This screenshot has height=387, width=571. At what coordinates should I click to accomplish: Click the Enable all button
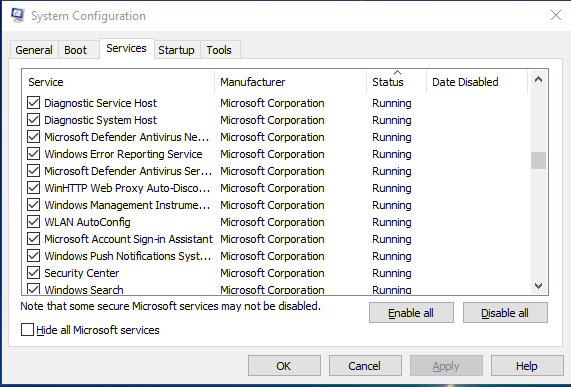point(411,313)
